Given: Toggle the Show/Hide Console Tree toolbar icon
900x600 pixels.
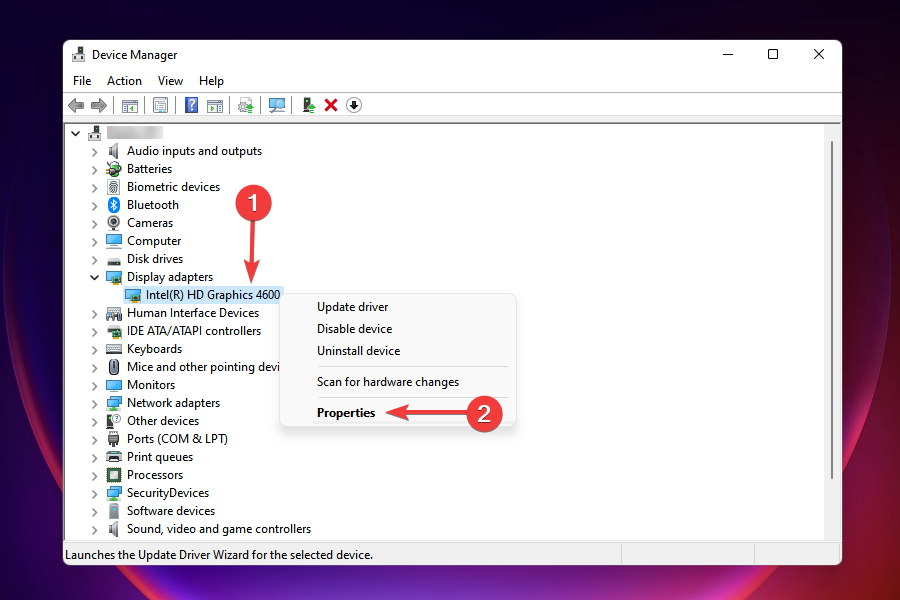Looking at the screenshot, I should tap(130, 106).
